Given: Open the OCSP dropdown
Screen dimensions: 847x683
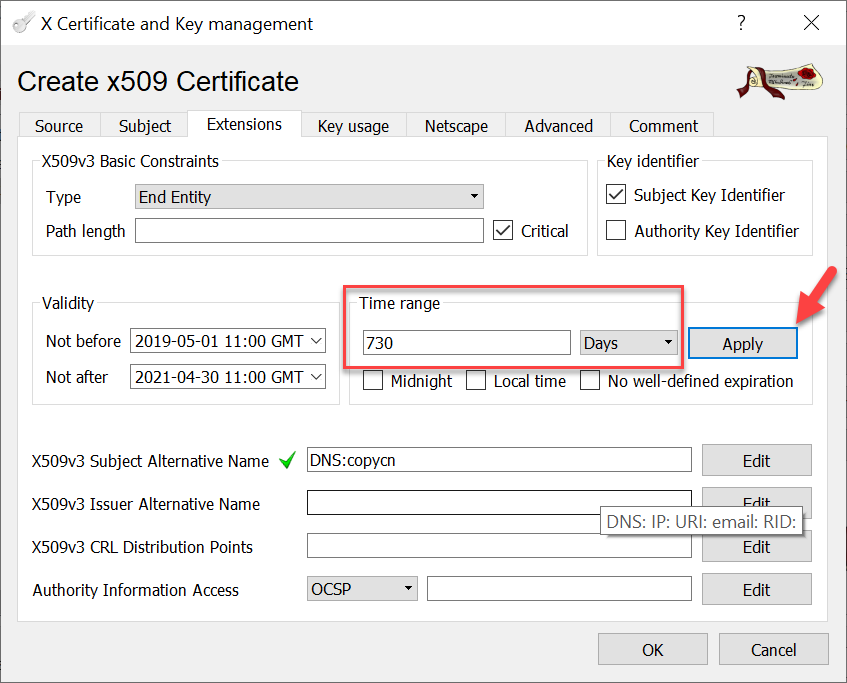Looking at the screenshot, I should 362,589.
